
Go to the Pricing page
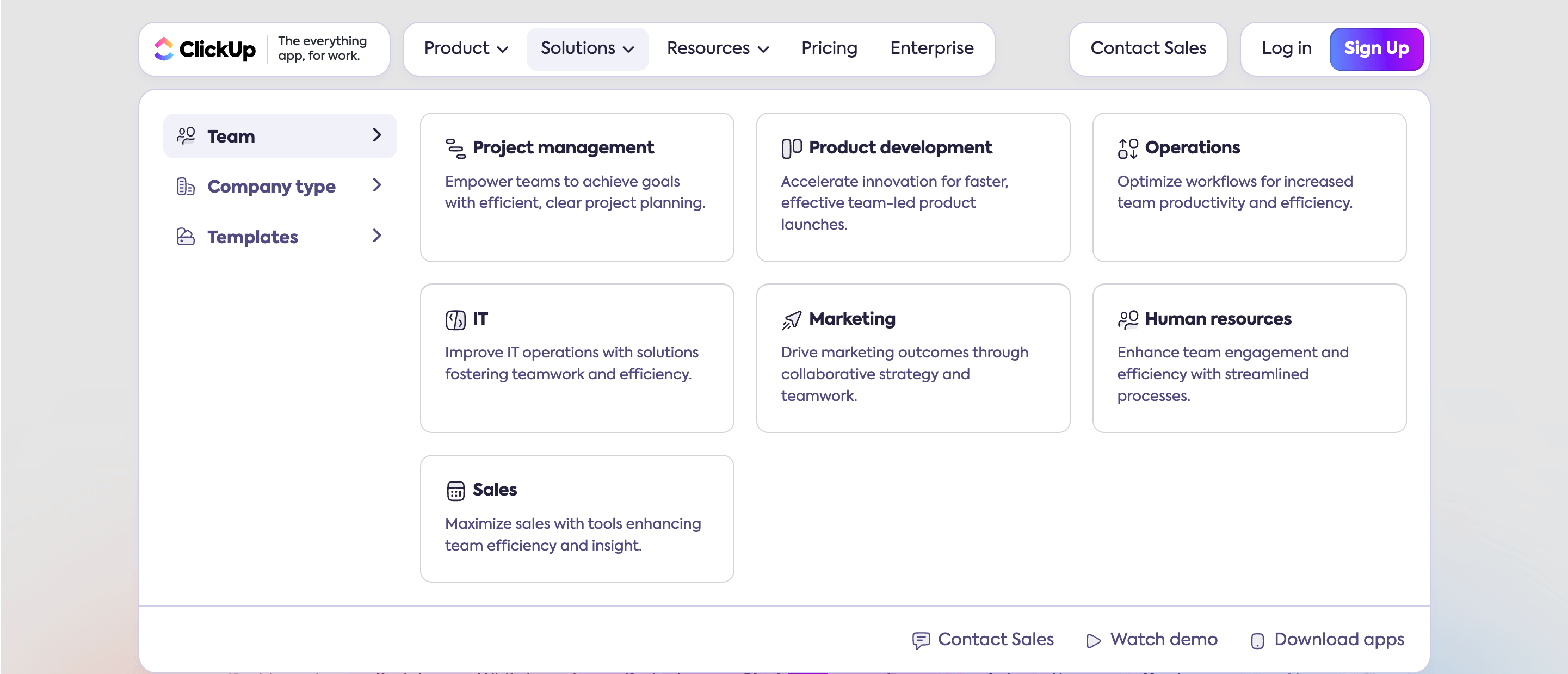click(x=829, y=49)
